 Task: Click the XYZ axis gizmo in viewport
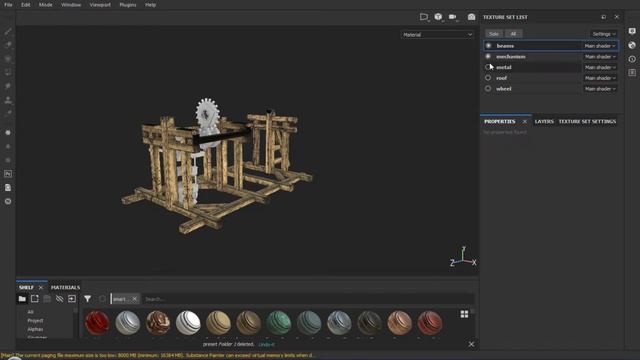point(463,257)
